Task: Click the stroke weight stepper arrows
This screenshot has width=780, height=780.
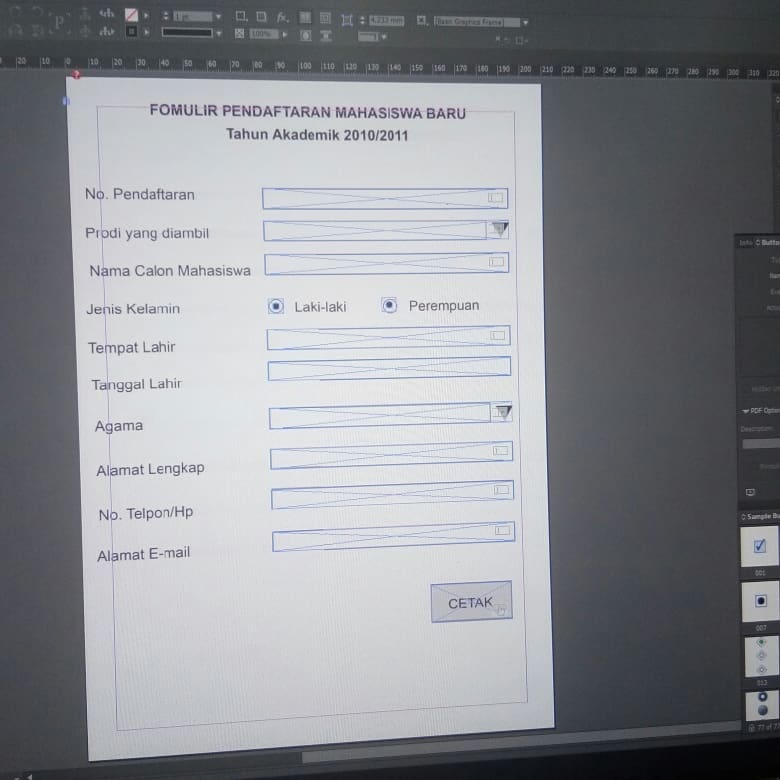Action: (166, 16)
